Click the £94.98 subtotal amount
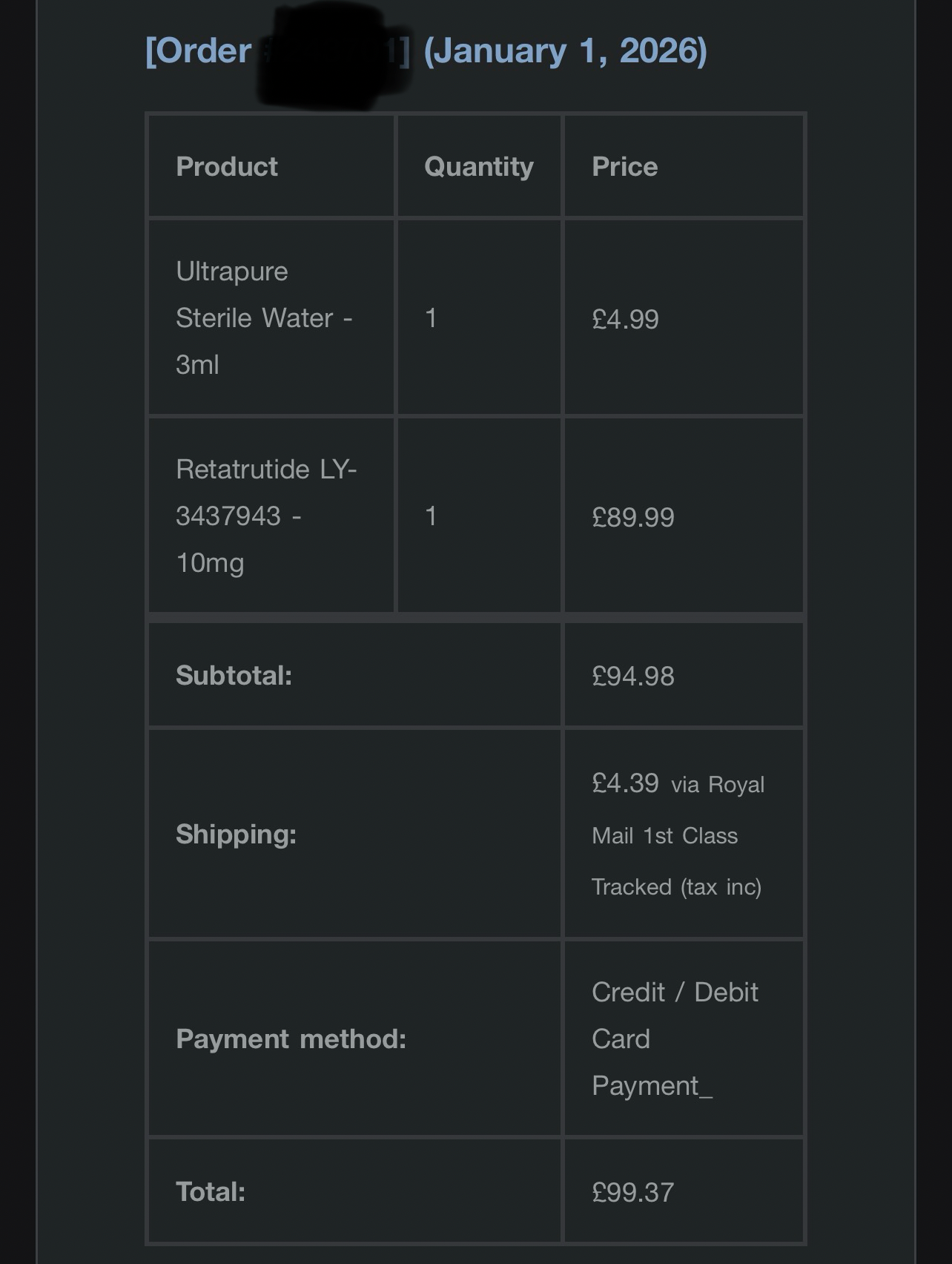952x1264 pixels. tap(633, 676)
